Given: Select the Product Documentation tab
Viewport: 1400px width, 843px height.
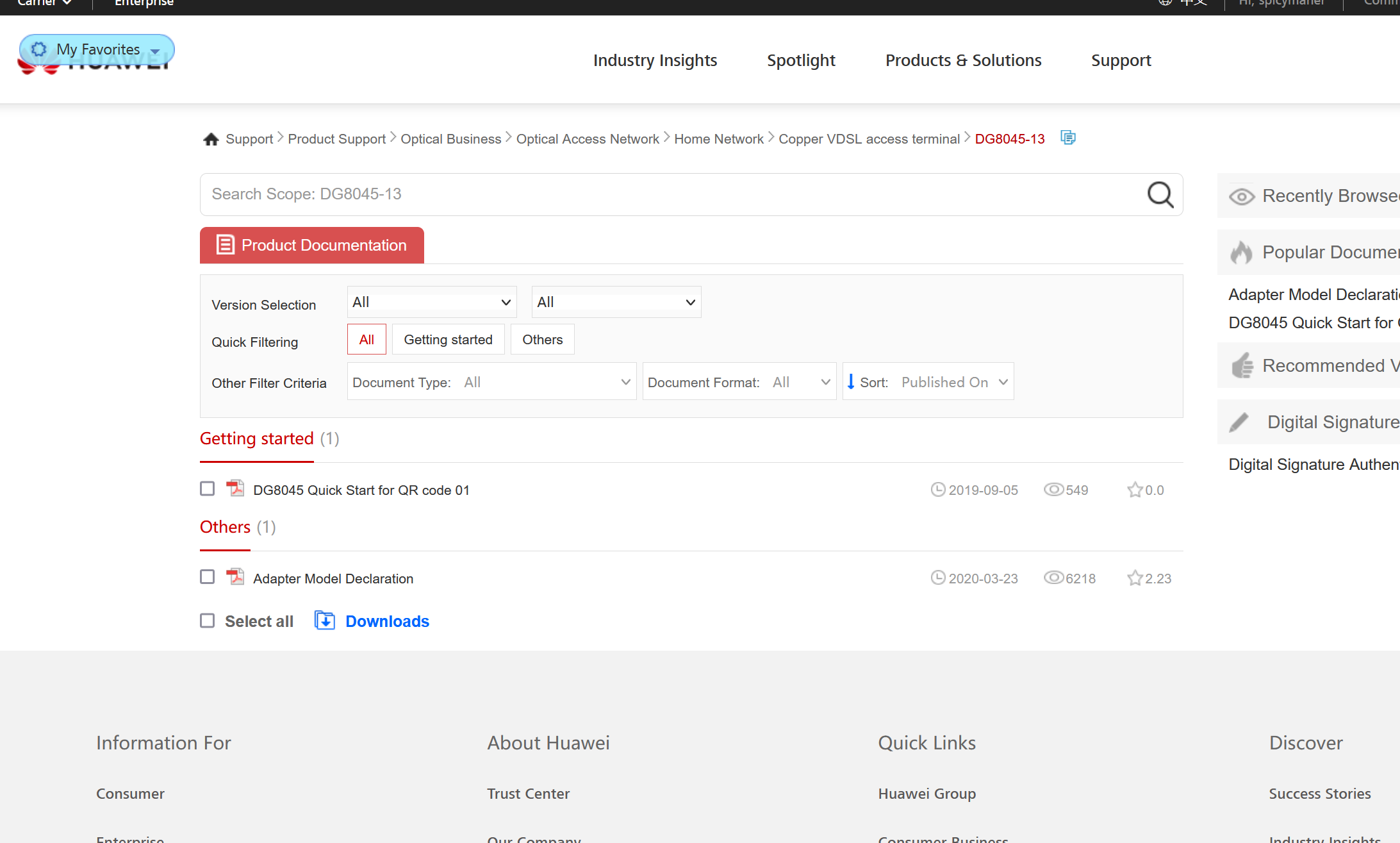Looking at the screenshot, I should coord(312,245).
